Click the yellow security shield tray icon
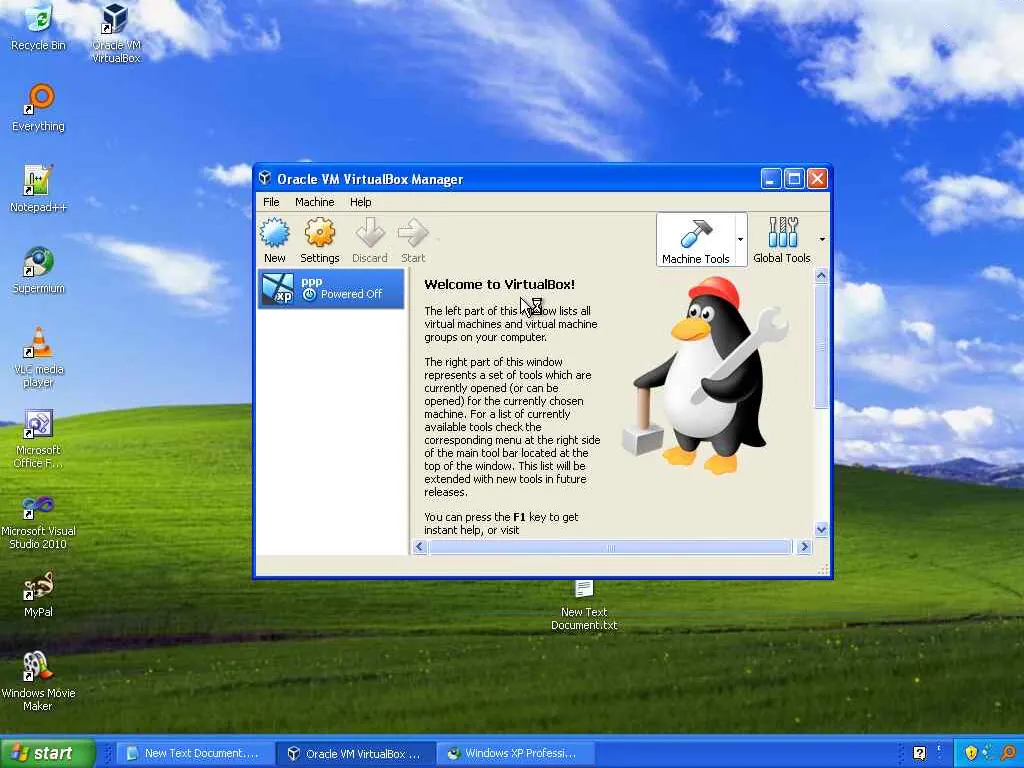Screen dimensions: 1024x768 pos(971,754)
